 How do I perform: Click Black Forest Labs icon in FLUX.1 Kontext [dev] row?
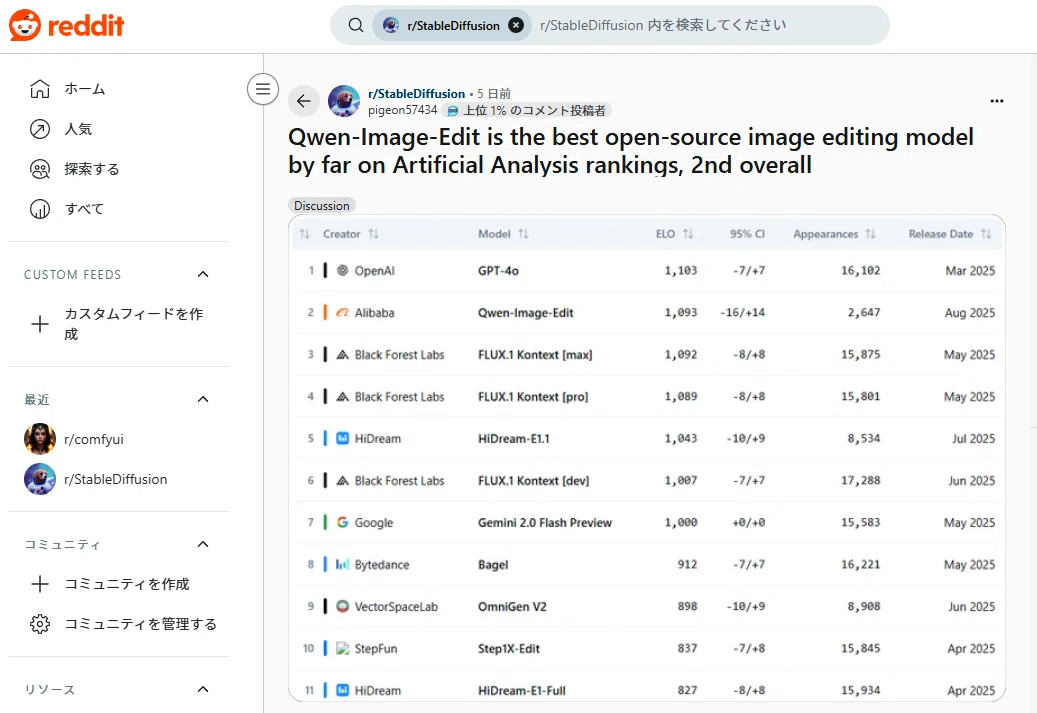coord(343,480)
